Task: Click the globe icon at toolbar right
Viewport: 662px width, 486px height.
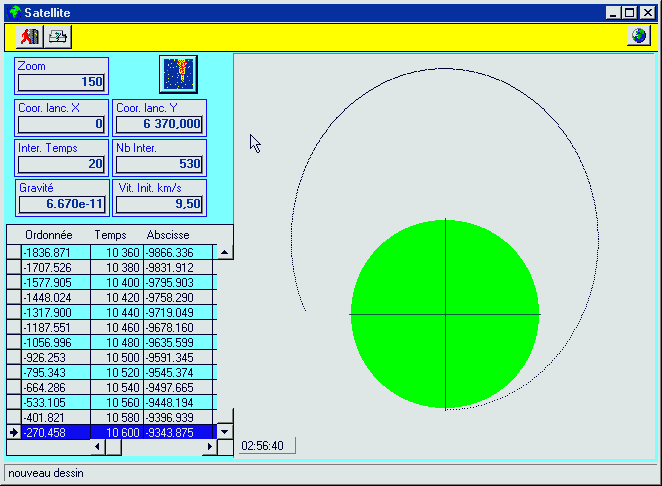Action: click(x=637, y=37)
